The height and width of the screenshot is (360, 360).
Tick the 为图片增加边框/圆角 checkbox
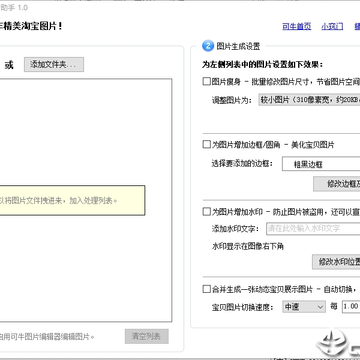click(x=206, y=144)
